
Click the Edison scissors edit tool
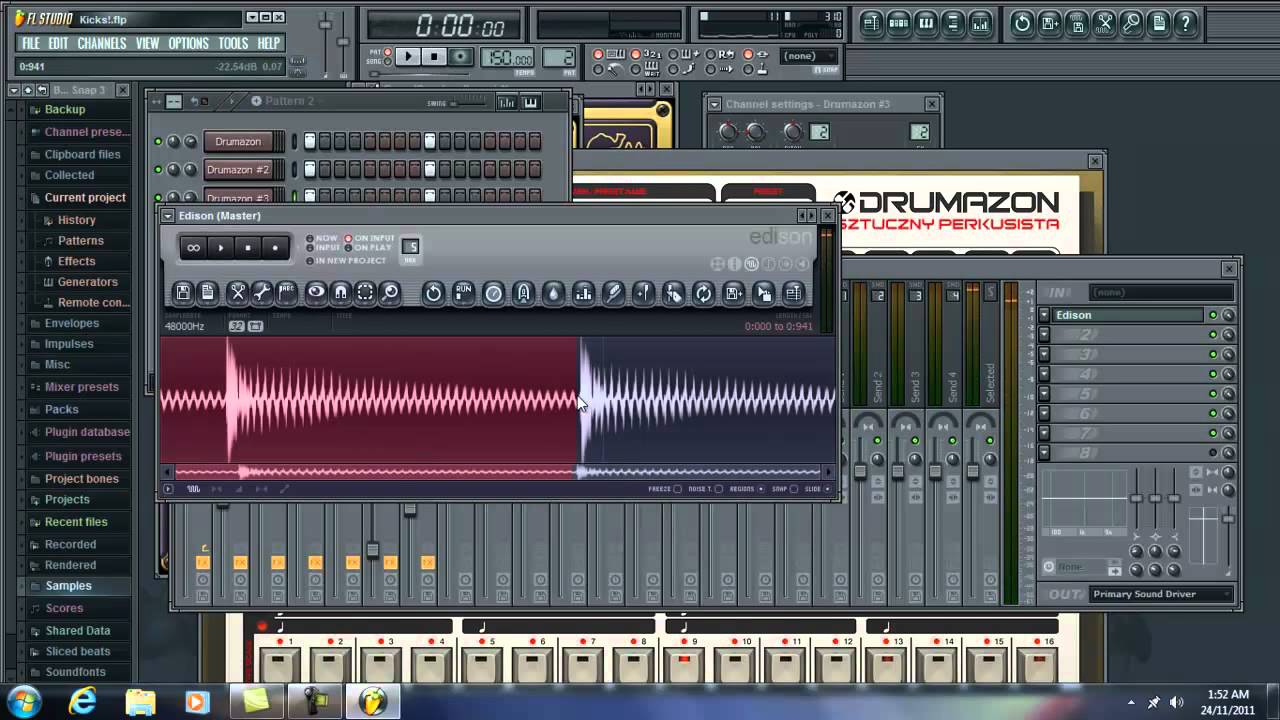tap(237, 293)
